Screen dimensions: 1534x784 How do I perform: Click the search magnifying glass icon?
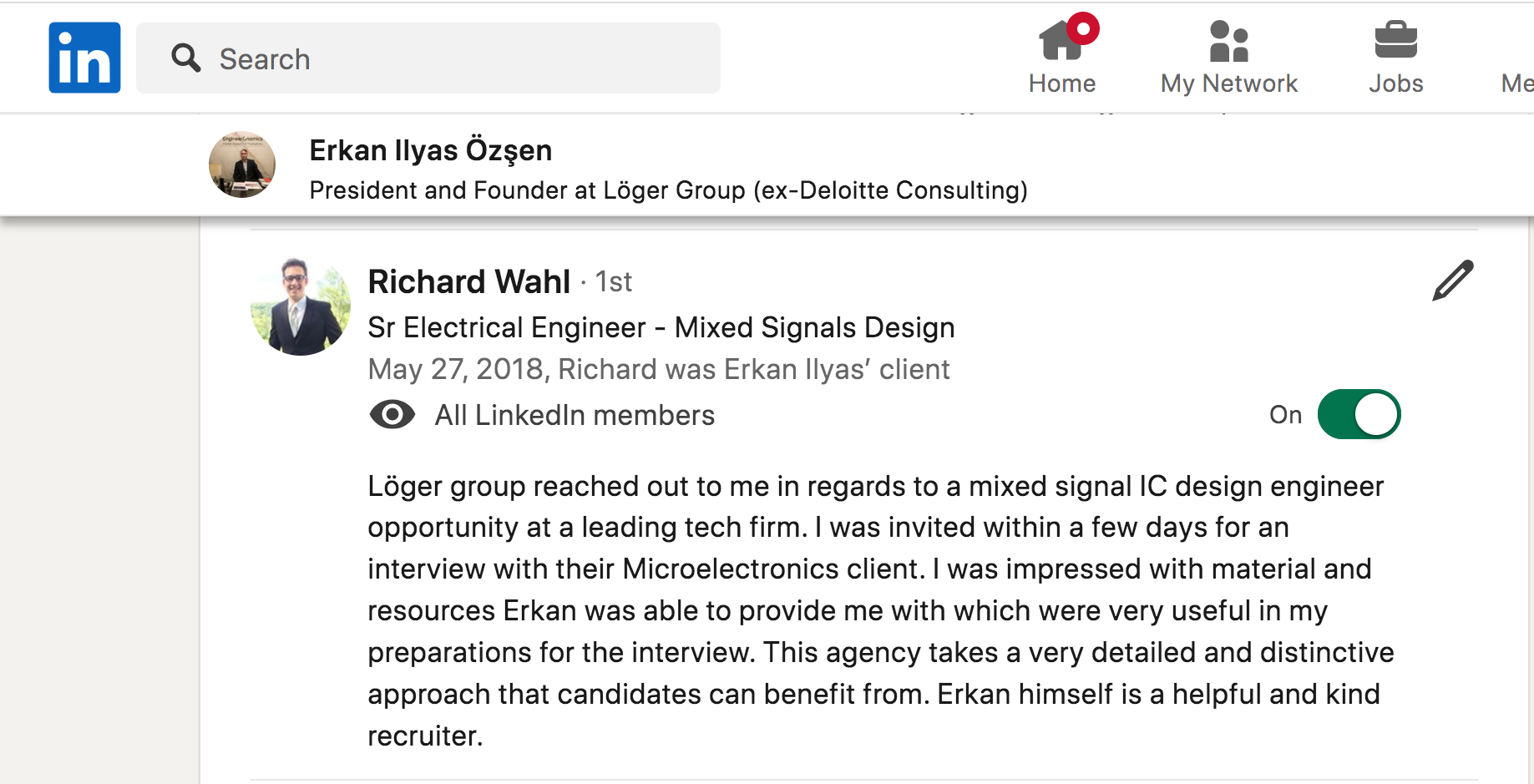[x=185, y=58]
